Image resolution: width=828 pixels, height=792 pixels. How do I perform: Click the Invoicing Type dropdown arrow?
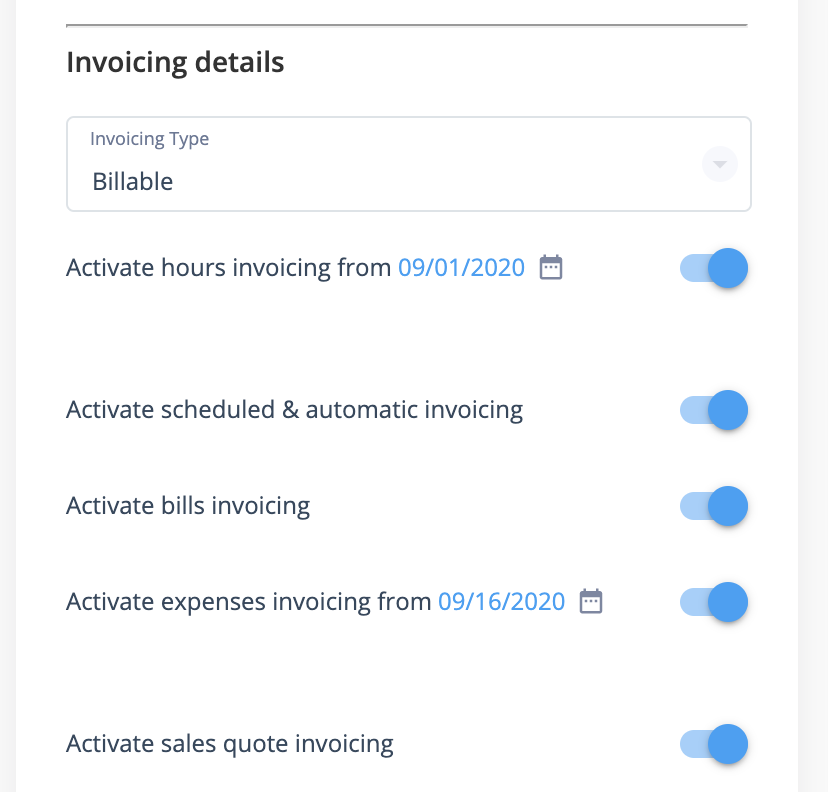719,164
